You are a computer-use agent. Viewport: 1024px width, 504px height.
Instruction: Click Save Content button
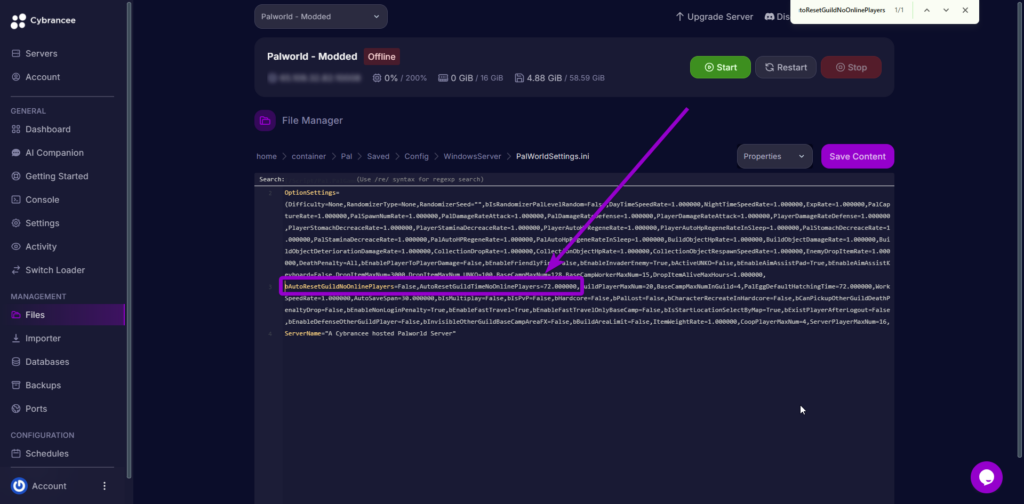pyautogui.click(x=857, y=157)
